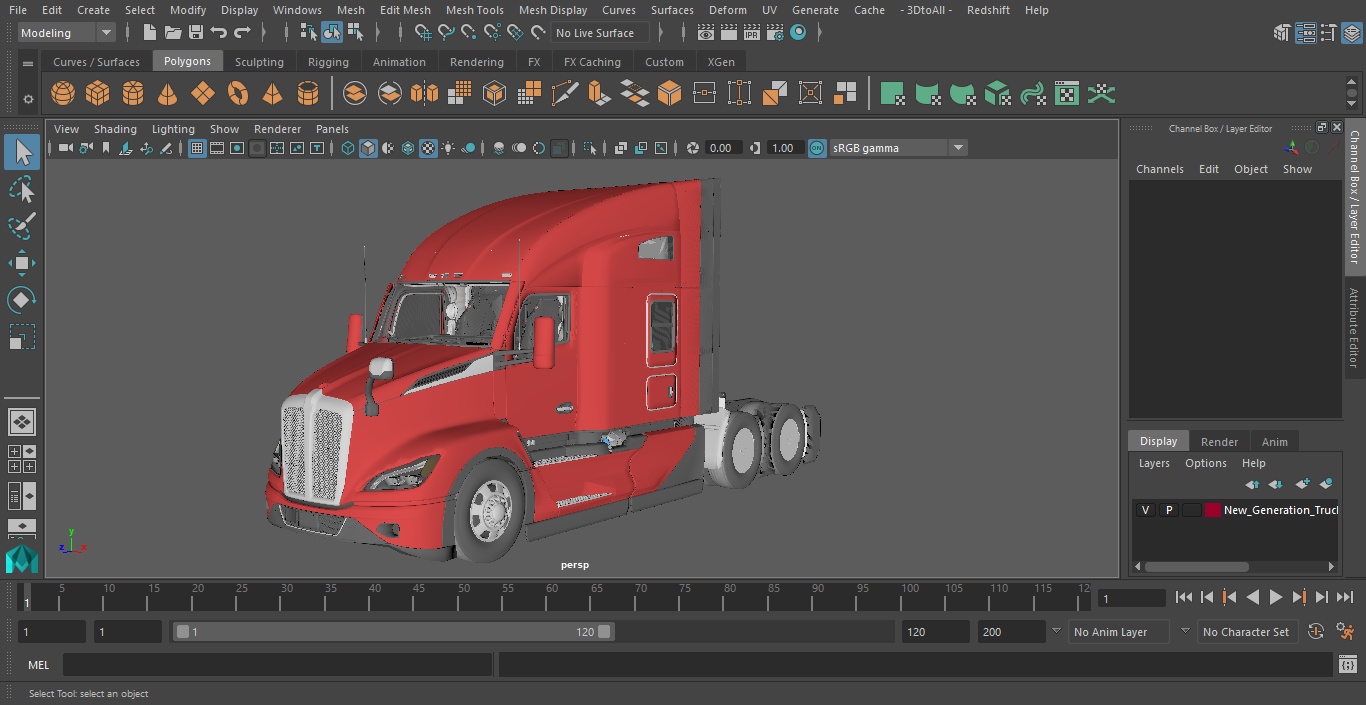1366x705 pixels.
Task: Select the Paint Selection tool
Action: (x=21, y=226)
